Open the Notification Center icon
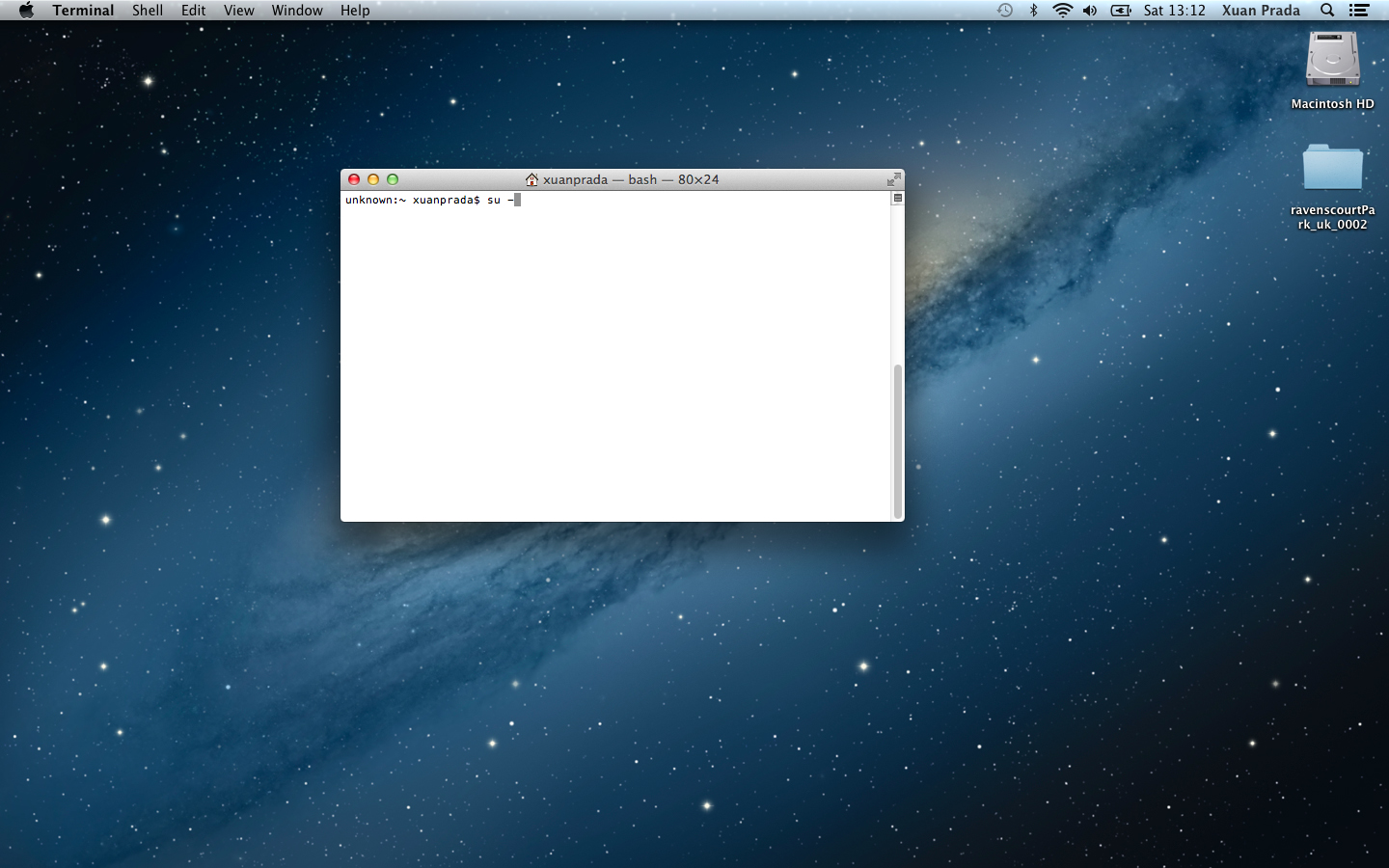Viewport: 1389px width, 868px height. [x=1359, y=11]
